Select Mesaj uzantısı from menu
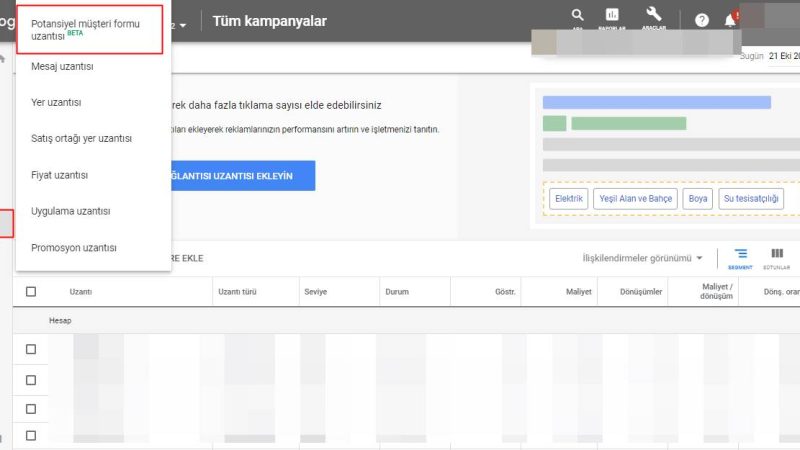The height and width of the screenshot is (450, 800). (x=62, y=66)
